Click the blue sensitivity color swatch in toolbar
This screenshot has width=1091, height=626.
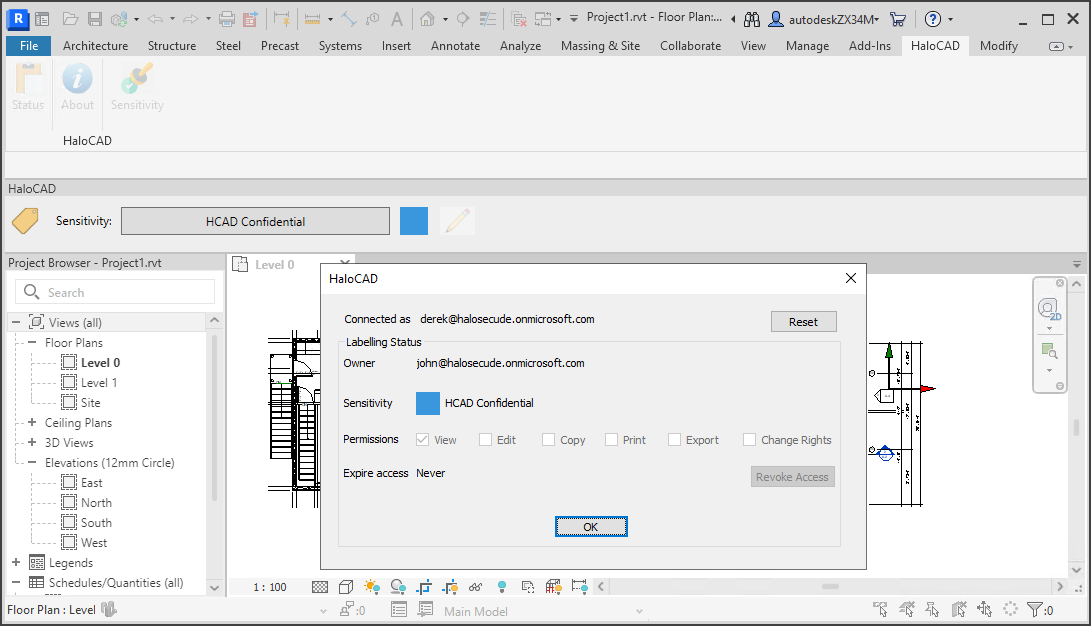(x=414, y=221)
